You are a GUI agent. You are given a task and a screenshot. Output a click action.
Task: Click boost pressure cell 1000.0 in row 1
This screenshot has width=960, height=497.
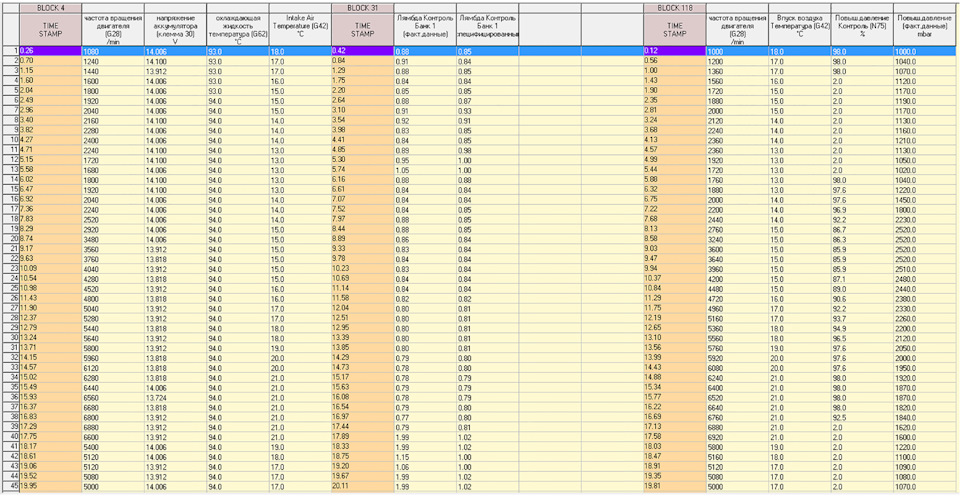(926, 51)
